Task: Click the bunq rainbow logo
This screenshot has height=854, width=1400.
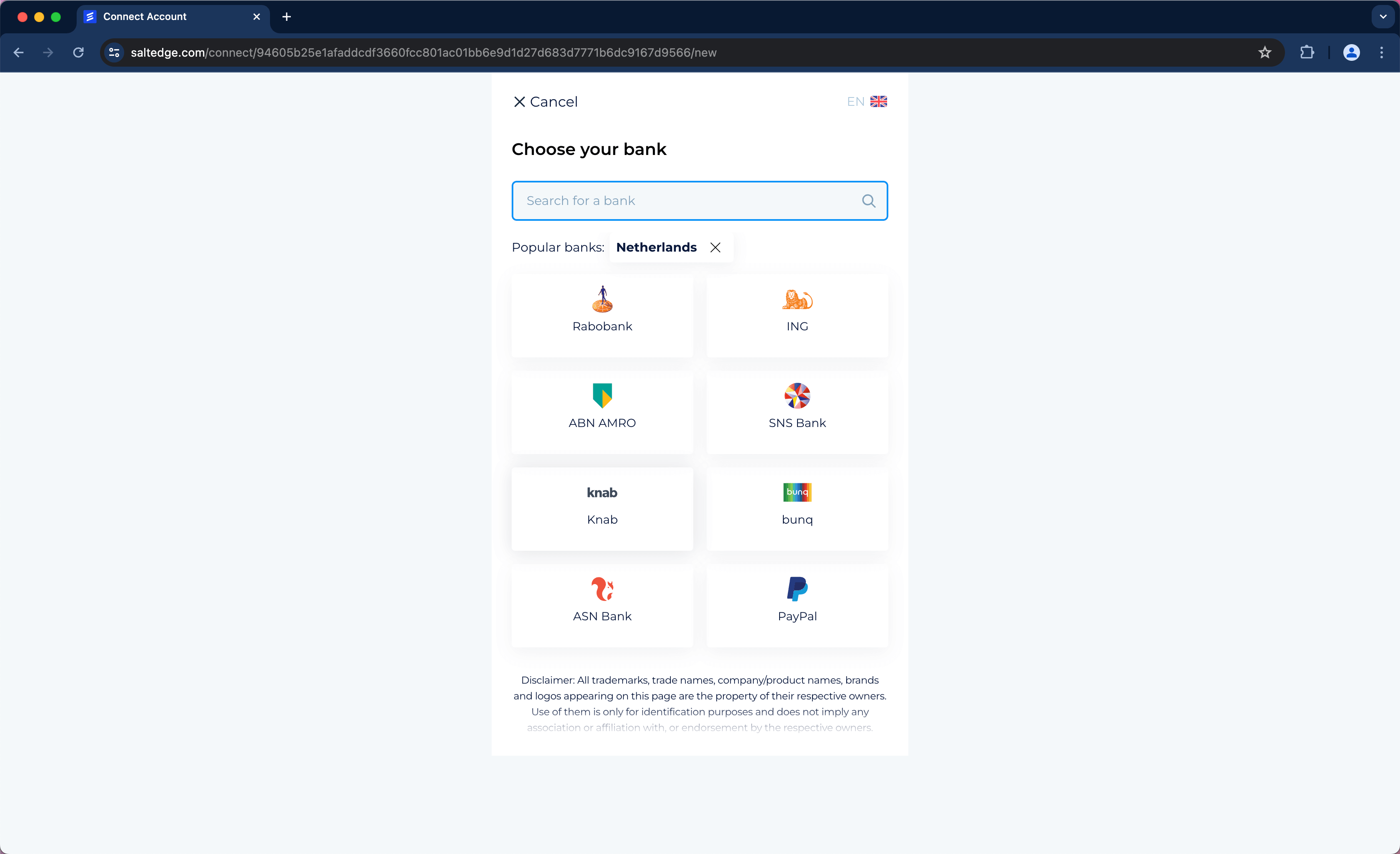Action: [x=797, y=492]
